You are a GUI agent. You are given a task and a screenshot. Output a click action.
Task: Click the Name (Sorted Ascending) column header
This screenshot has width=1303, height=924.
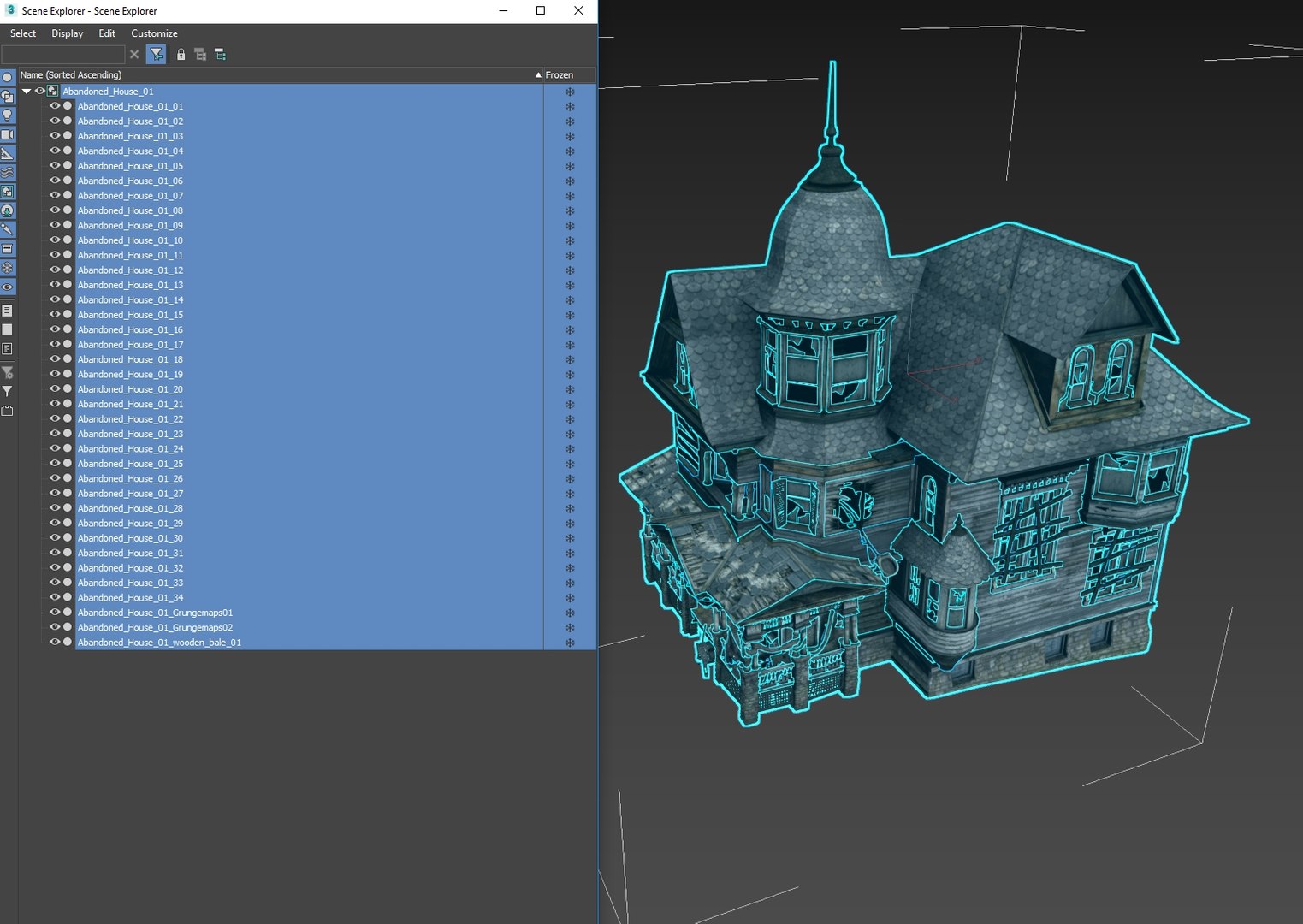(281, 75)
